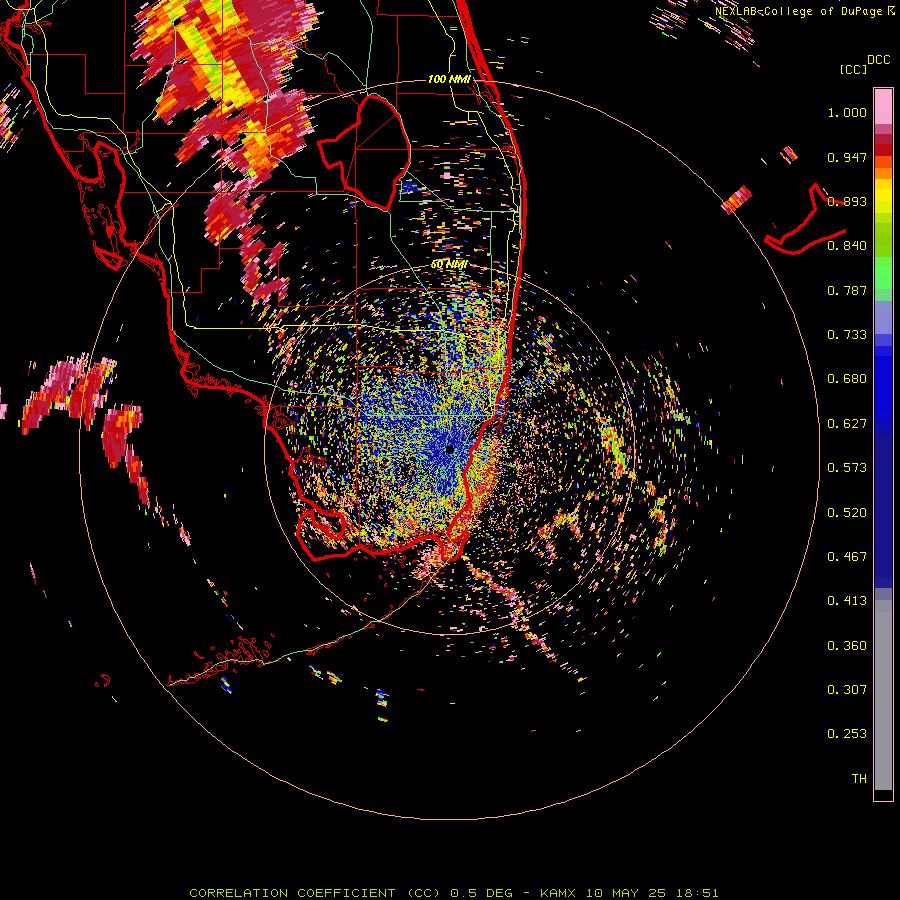This screenshot has height=900, width=900.
Task: Select the 0.360 scale value
Action: [847, 646]
